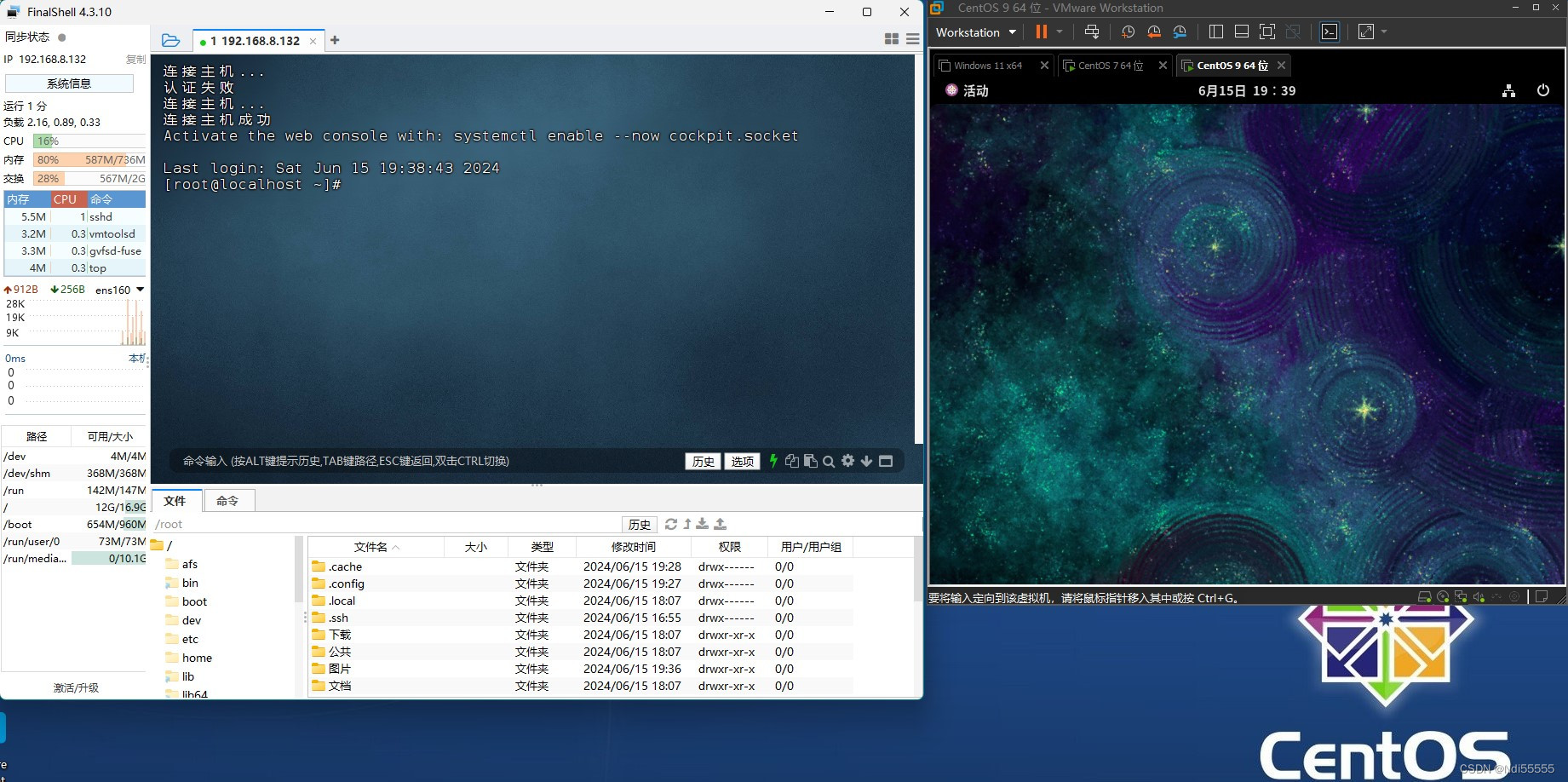Toggle the VMware console view panel

coord(1329,32)
